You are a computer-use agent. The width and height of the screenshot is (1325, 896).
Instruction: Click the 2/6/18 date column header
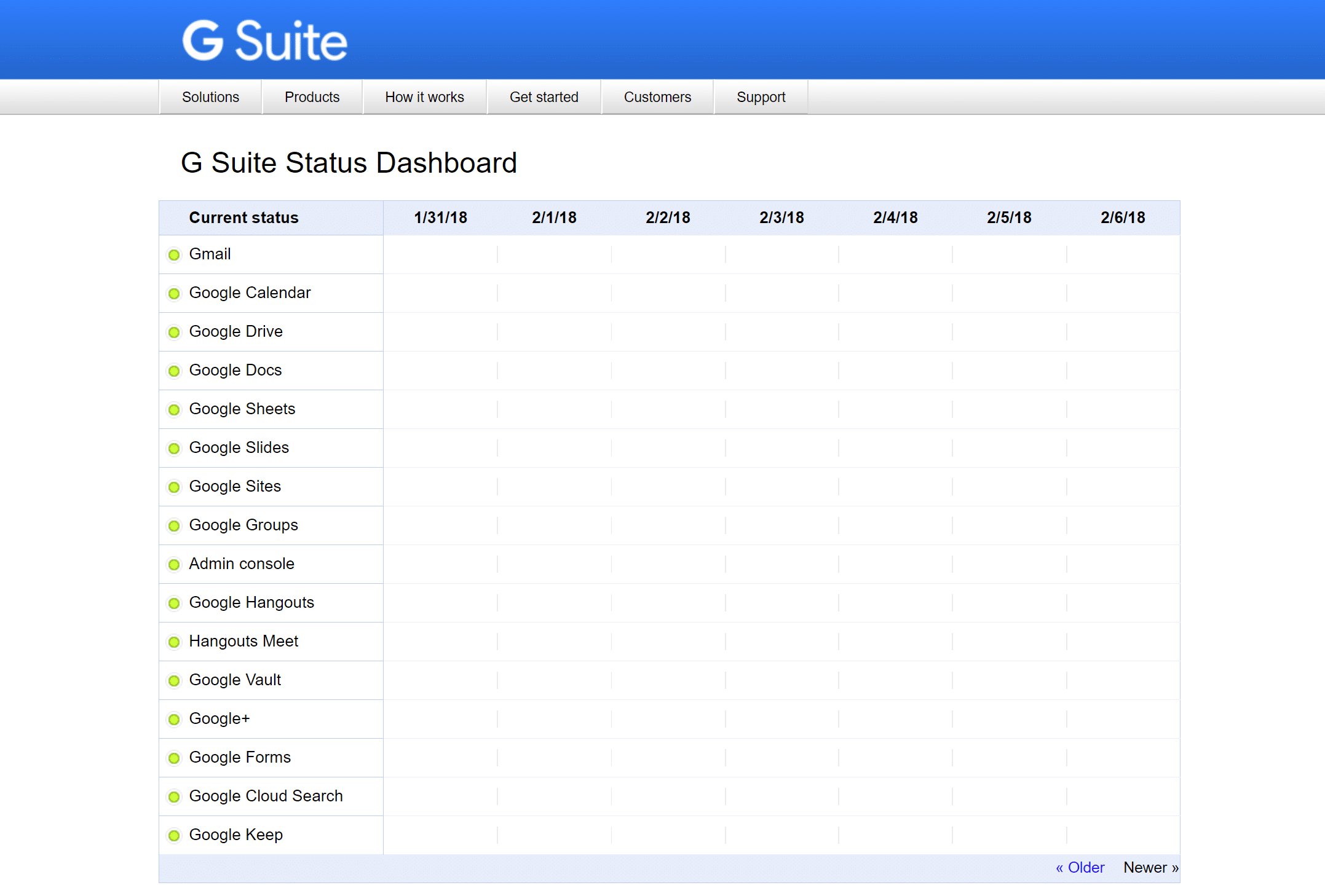click(1123, 218)
